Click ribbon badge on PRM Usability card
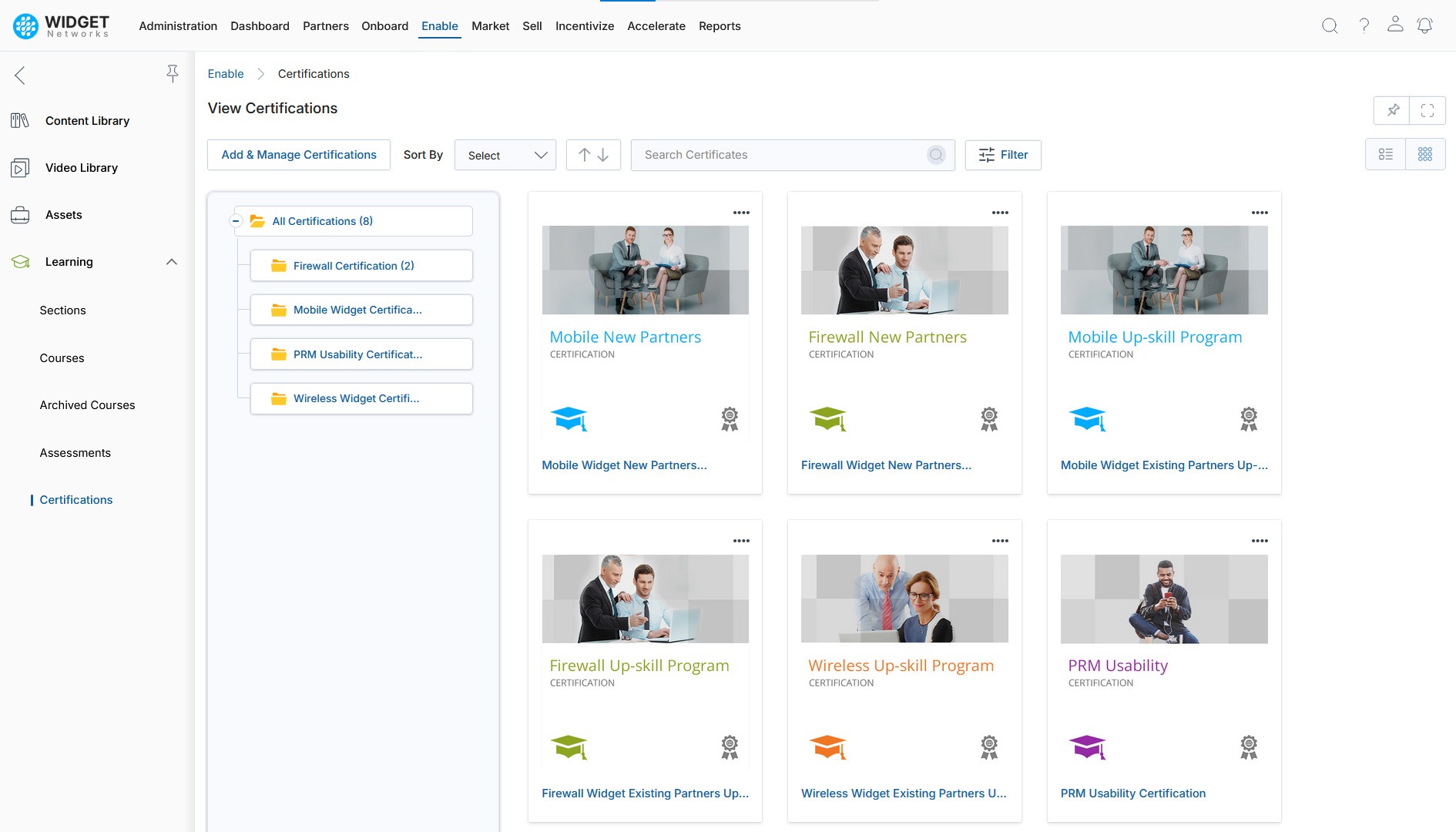Screen dimensions: 1456x832 tap(1248, 746)
